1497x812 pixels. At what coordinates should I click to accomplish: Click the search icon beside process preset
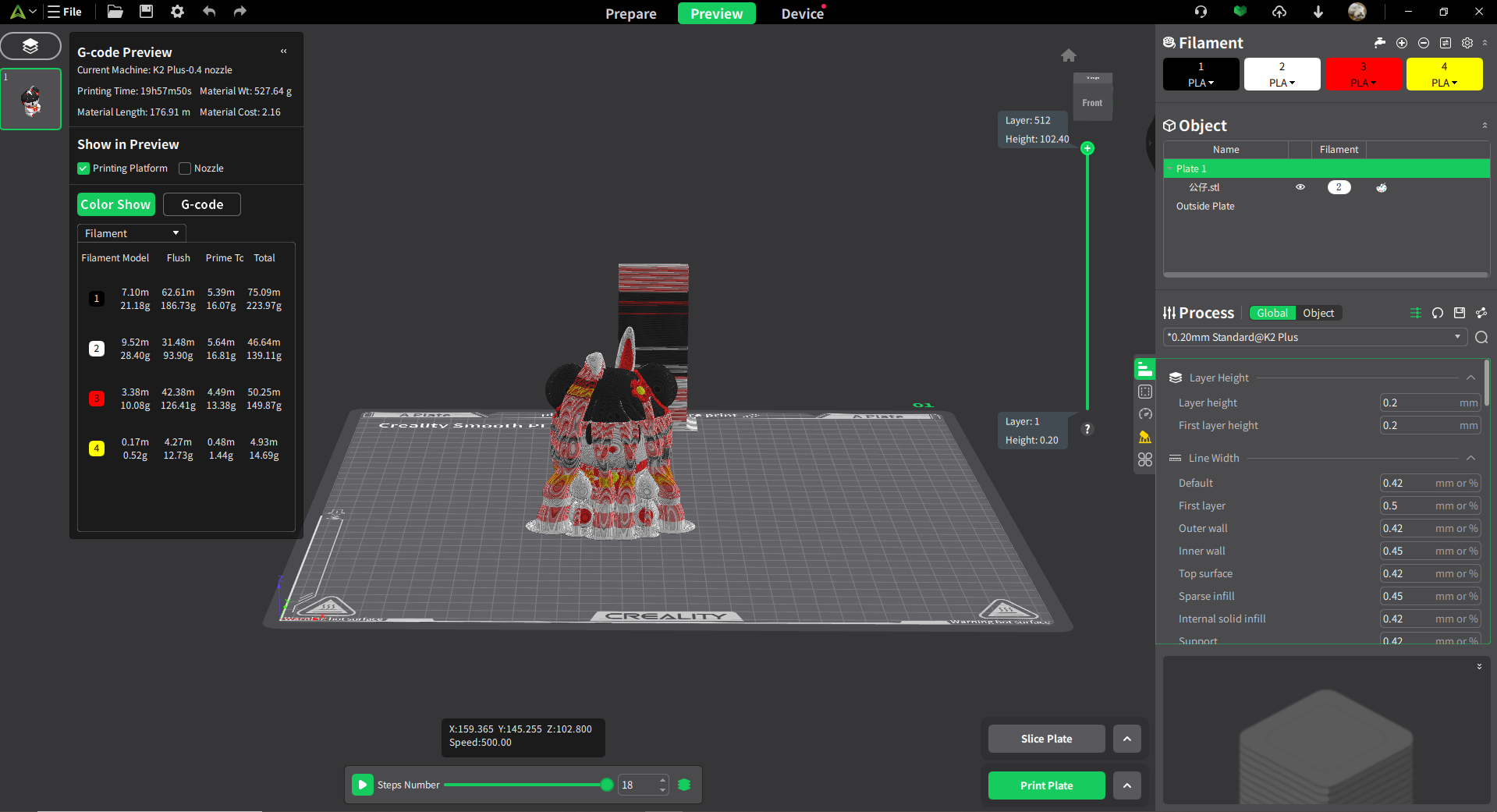pyautogui.click(x=1481, y=337)
